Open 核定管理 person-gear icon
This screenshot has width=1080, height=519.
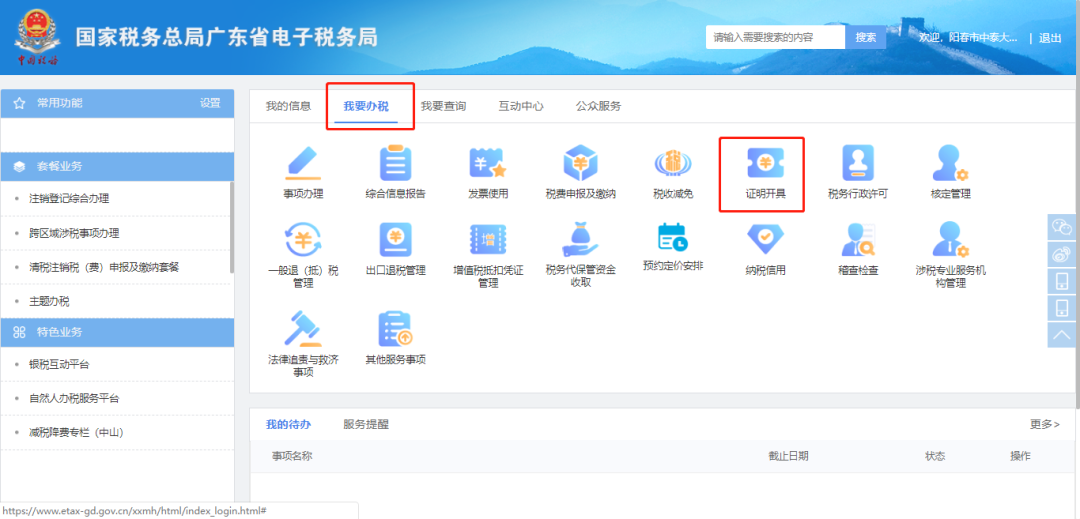pos(950,163)
